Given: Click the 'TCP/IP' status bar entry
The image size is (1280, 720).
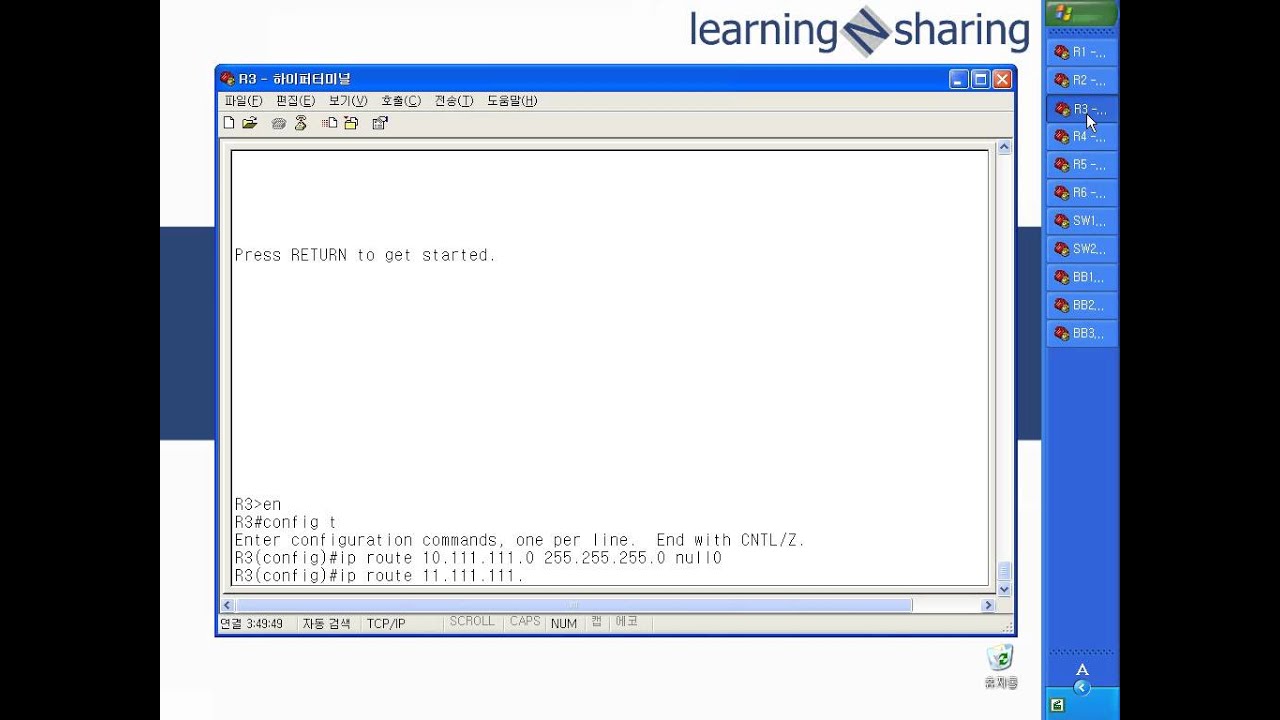Looking at the screenshot, I should click(386, 624).
